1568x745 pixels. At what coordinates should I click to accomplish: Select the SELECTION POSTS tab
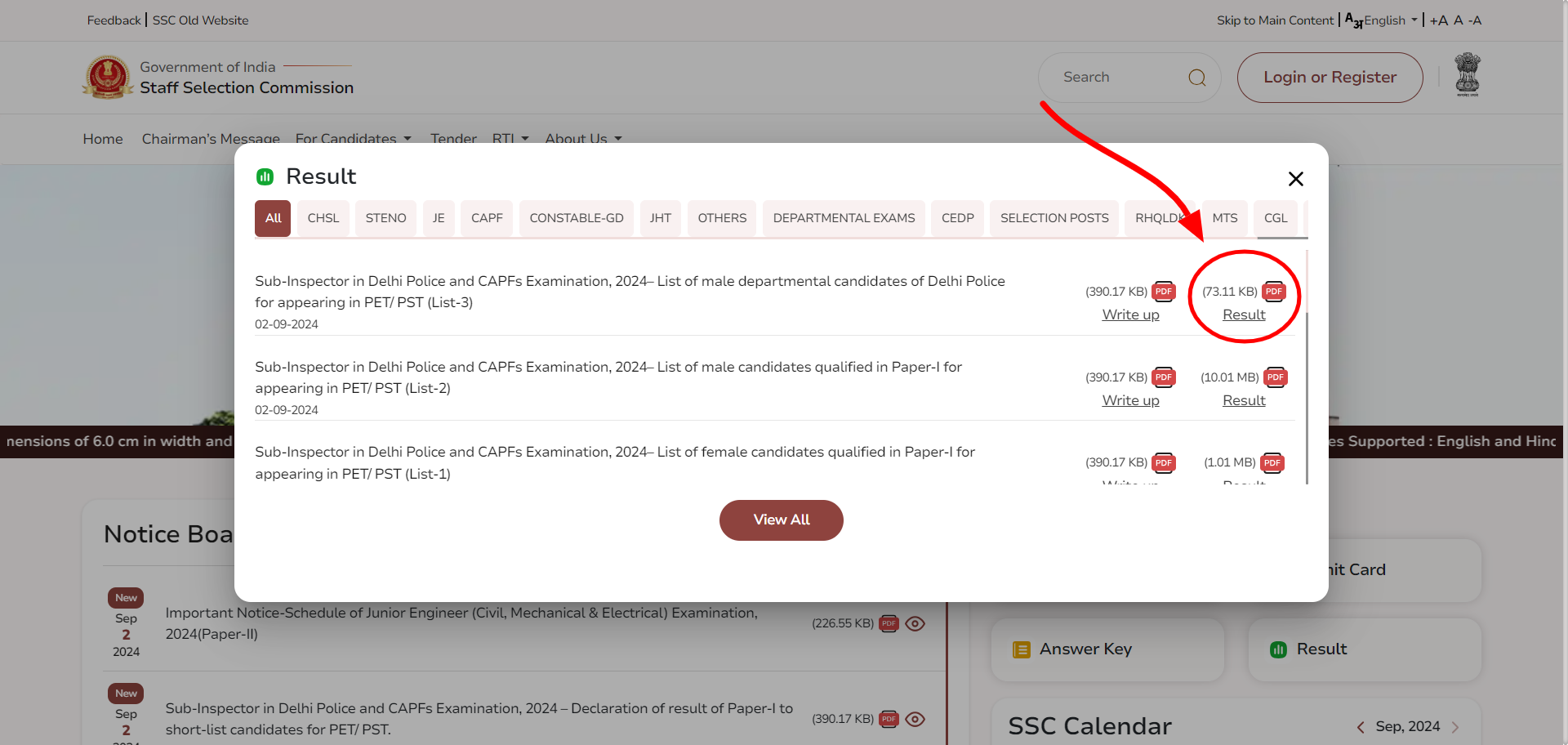click(1054, 219)
